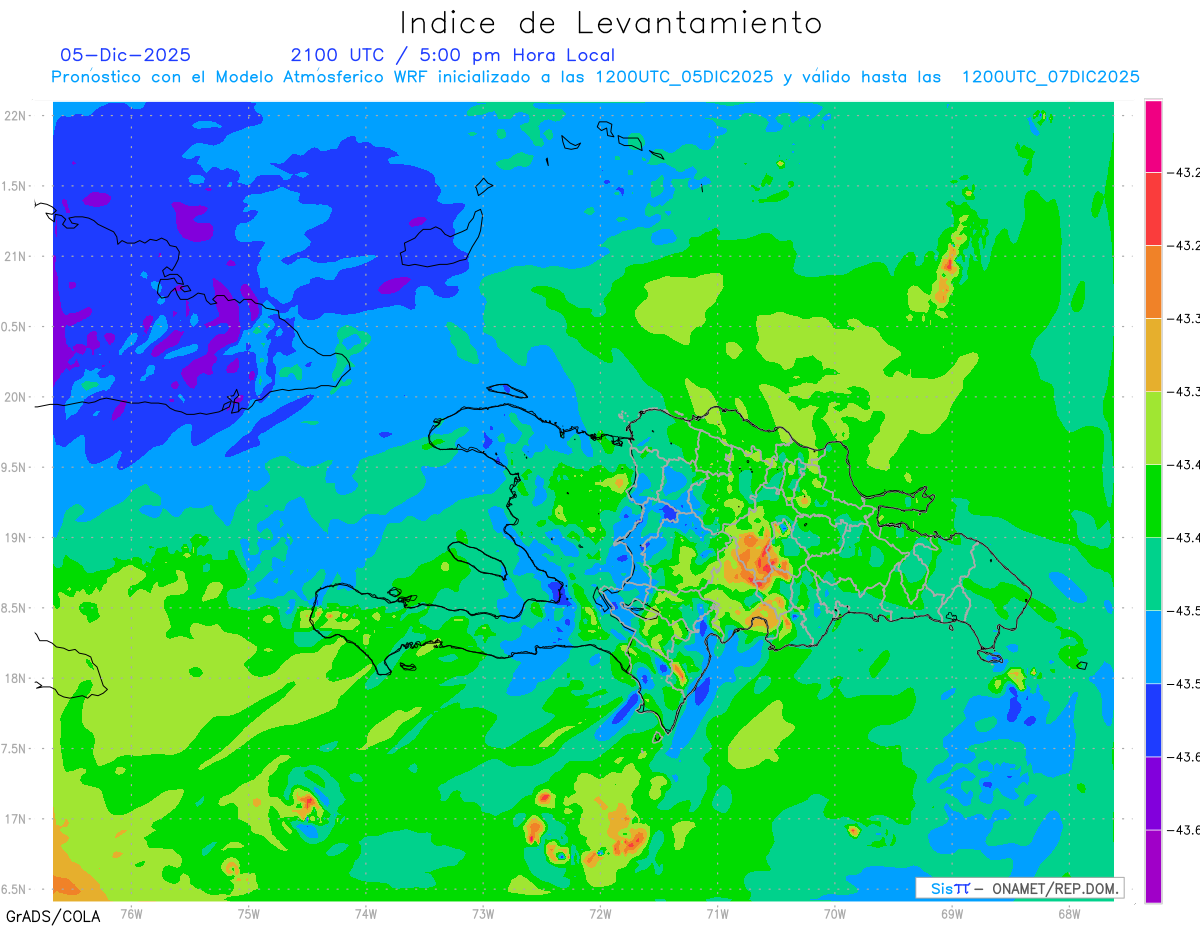
Task: Click the '19N' latitude label
Action: pyautogui.click(x=17, y=538)
